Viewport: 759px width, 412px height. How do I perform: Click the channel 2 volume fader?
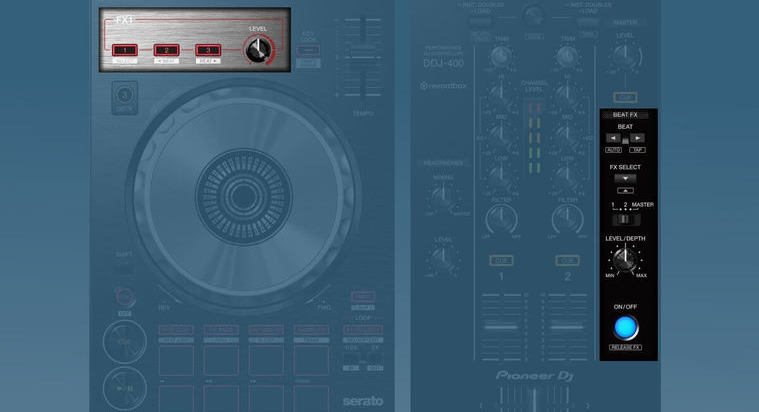(x=567, y=327)
